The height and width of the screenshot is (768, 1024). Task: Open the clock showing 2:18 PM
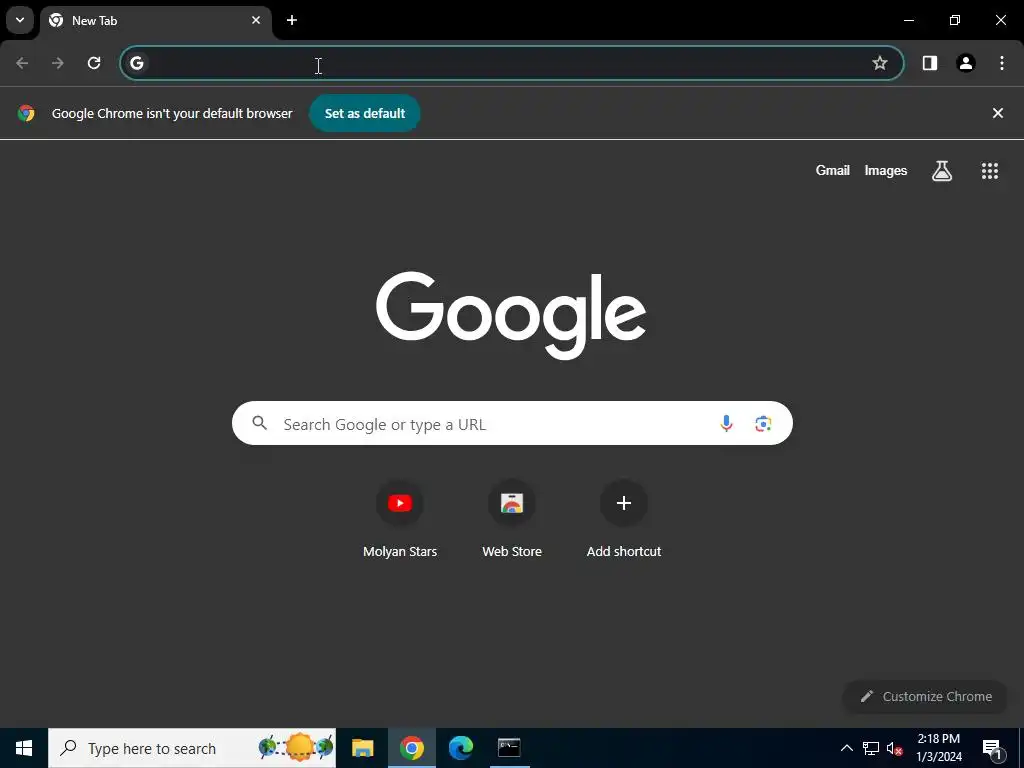pyautogui.click(x=938, y=748)
